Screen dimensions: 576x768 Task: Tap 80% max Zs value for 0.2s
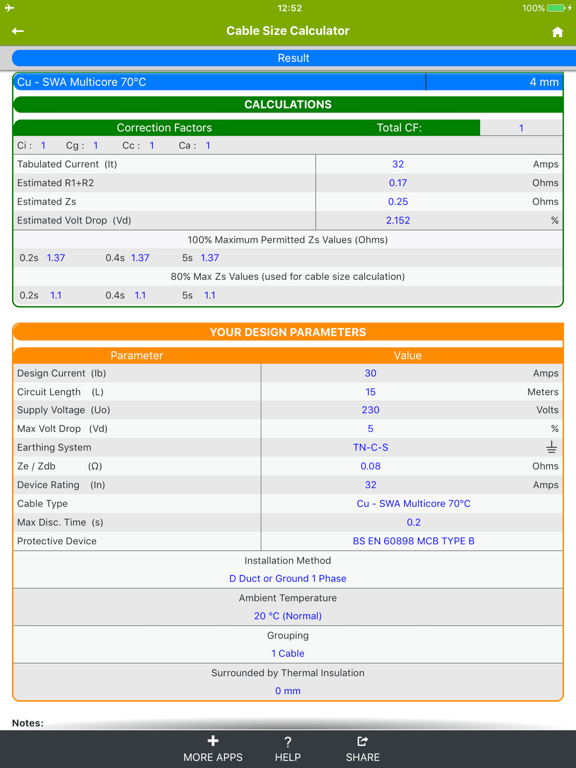pyautogui.click(x=56, y=295)
